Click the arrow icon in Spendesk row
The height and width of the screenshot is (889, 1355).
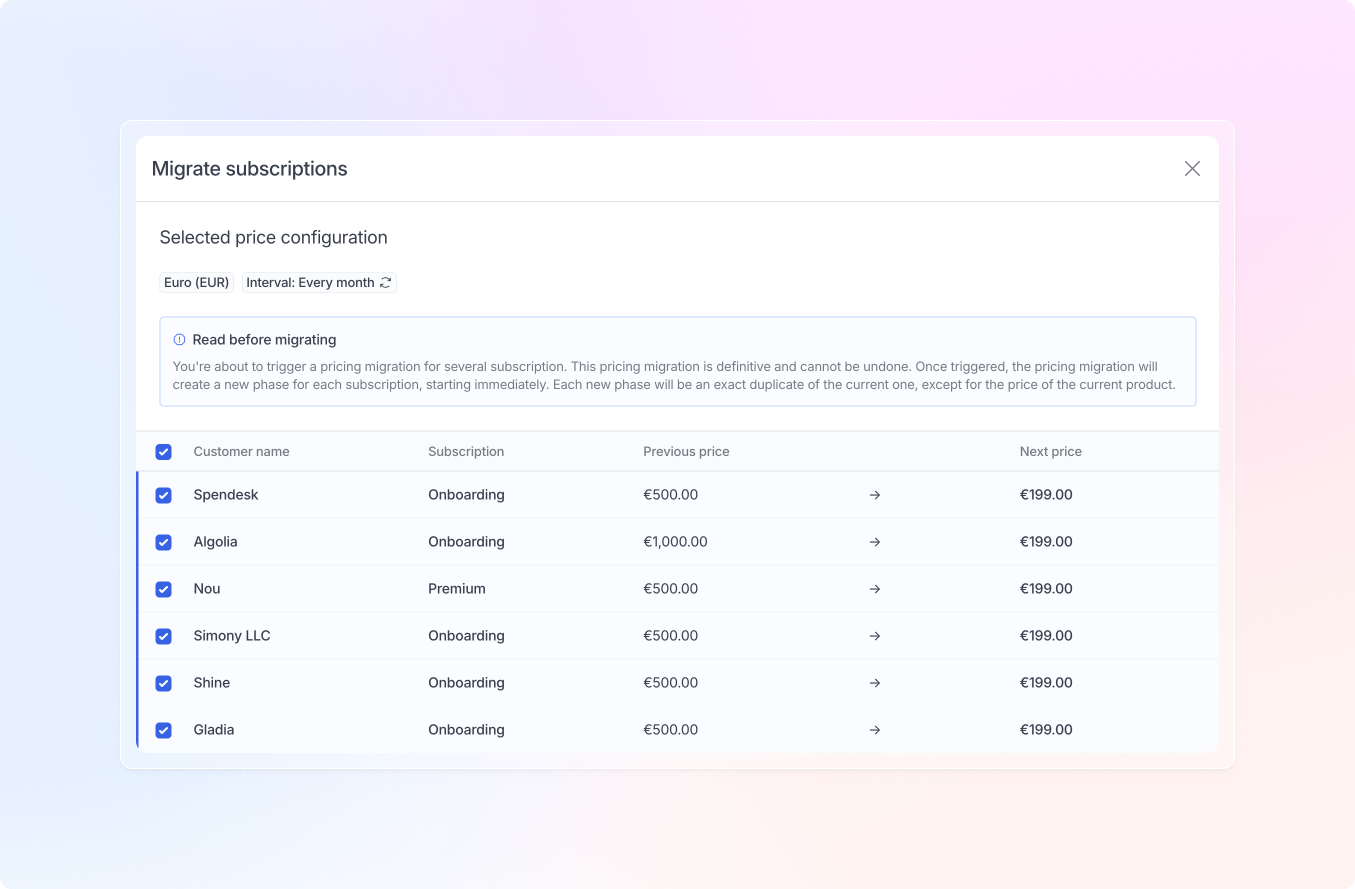(875, 495)
